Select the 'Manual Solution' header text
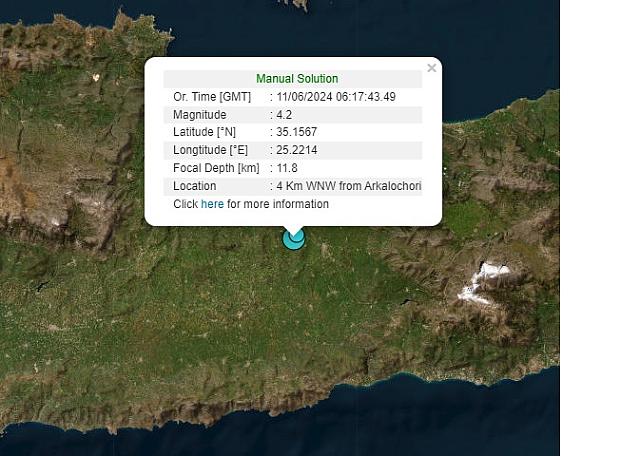Screen dimensions: 640x456 coord(297,79)
